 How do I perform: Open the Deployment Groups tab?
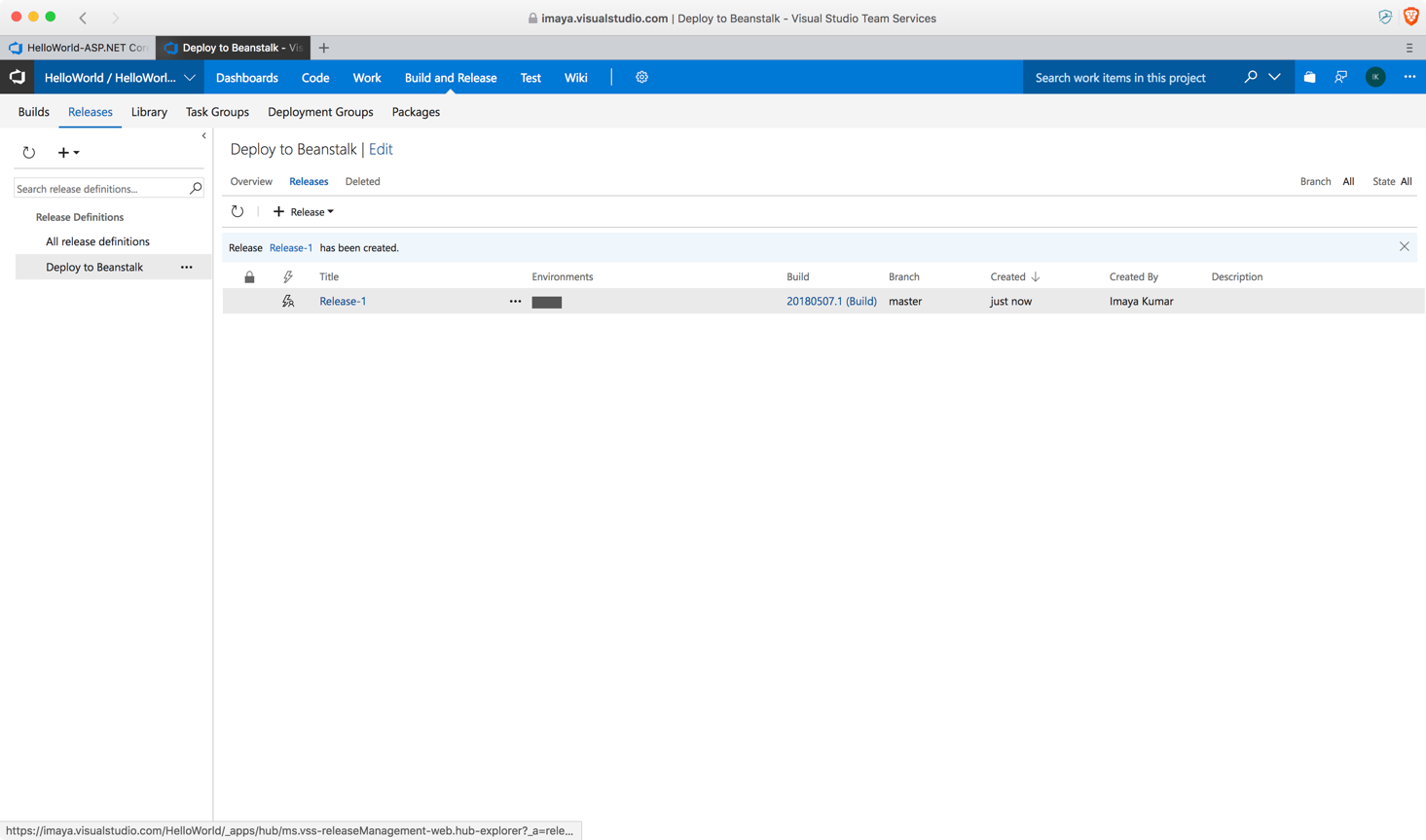click(x=320, y=112)
